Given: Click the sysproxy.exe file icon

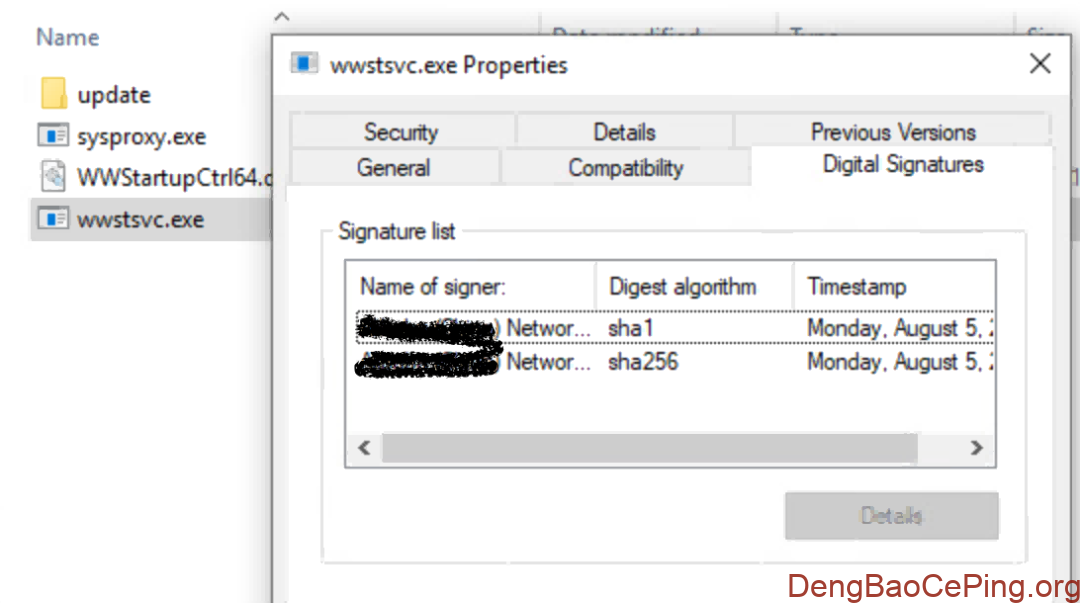Looking at the screenshot, I should [x=52, y=136].
